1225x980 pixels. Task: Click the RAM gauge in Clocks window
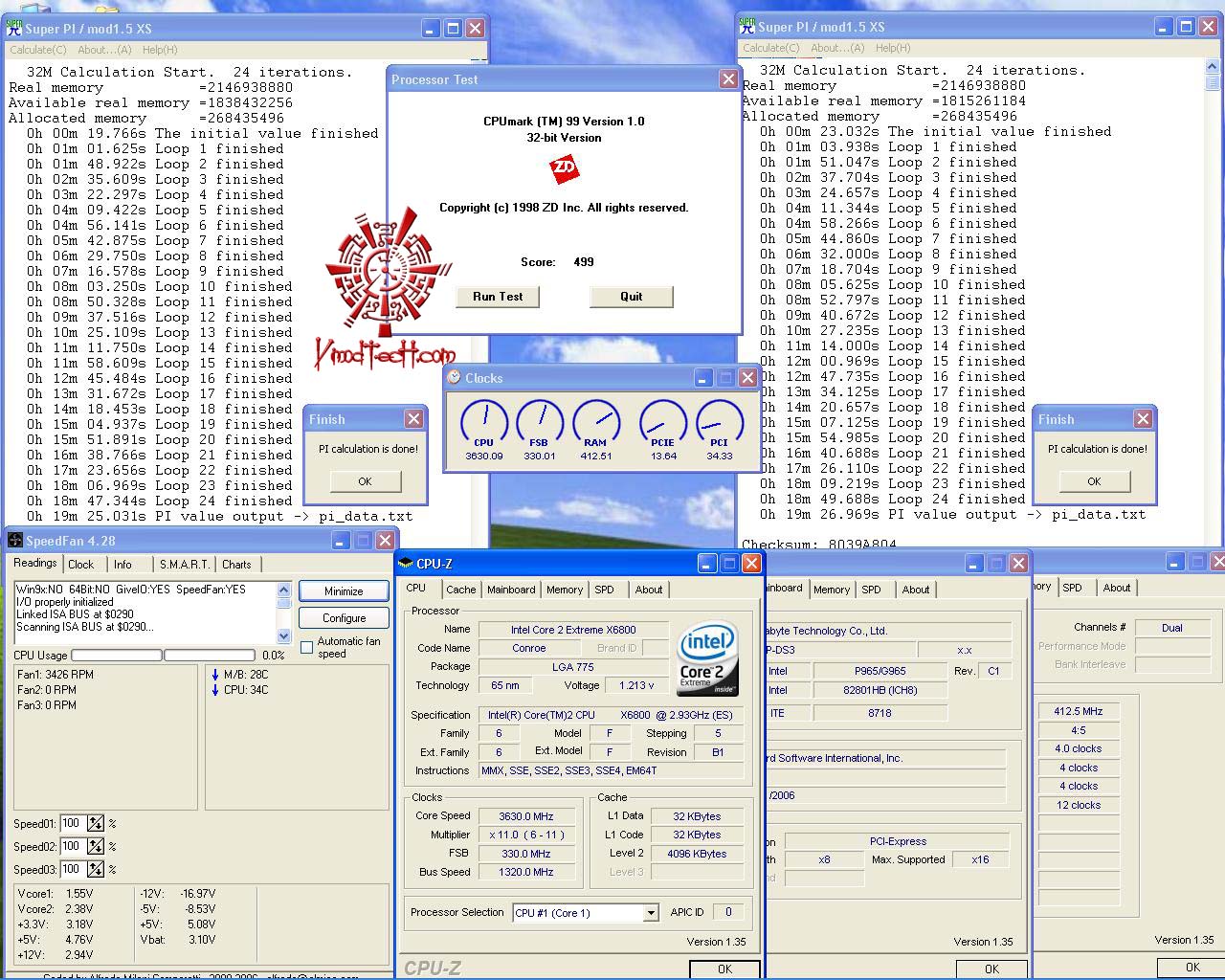pos(596,423)
